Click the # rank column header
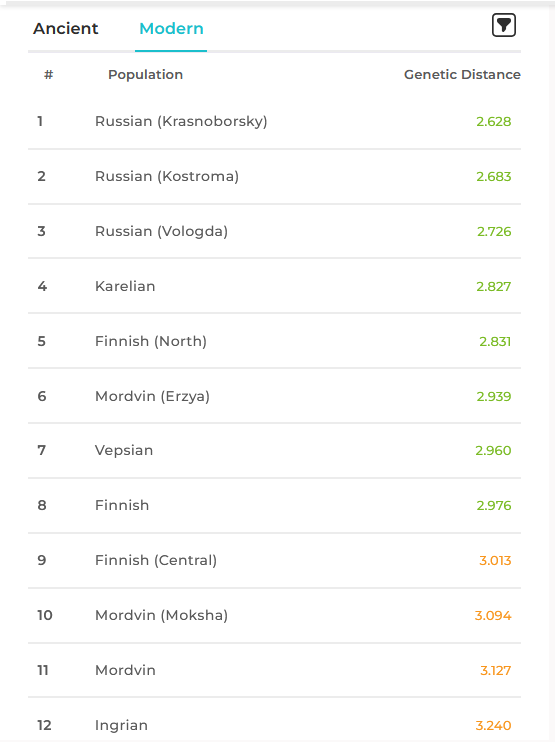The width and height of the screenshot is (555, 742). tap(48, 74)
